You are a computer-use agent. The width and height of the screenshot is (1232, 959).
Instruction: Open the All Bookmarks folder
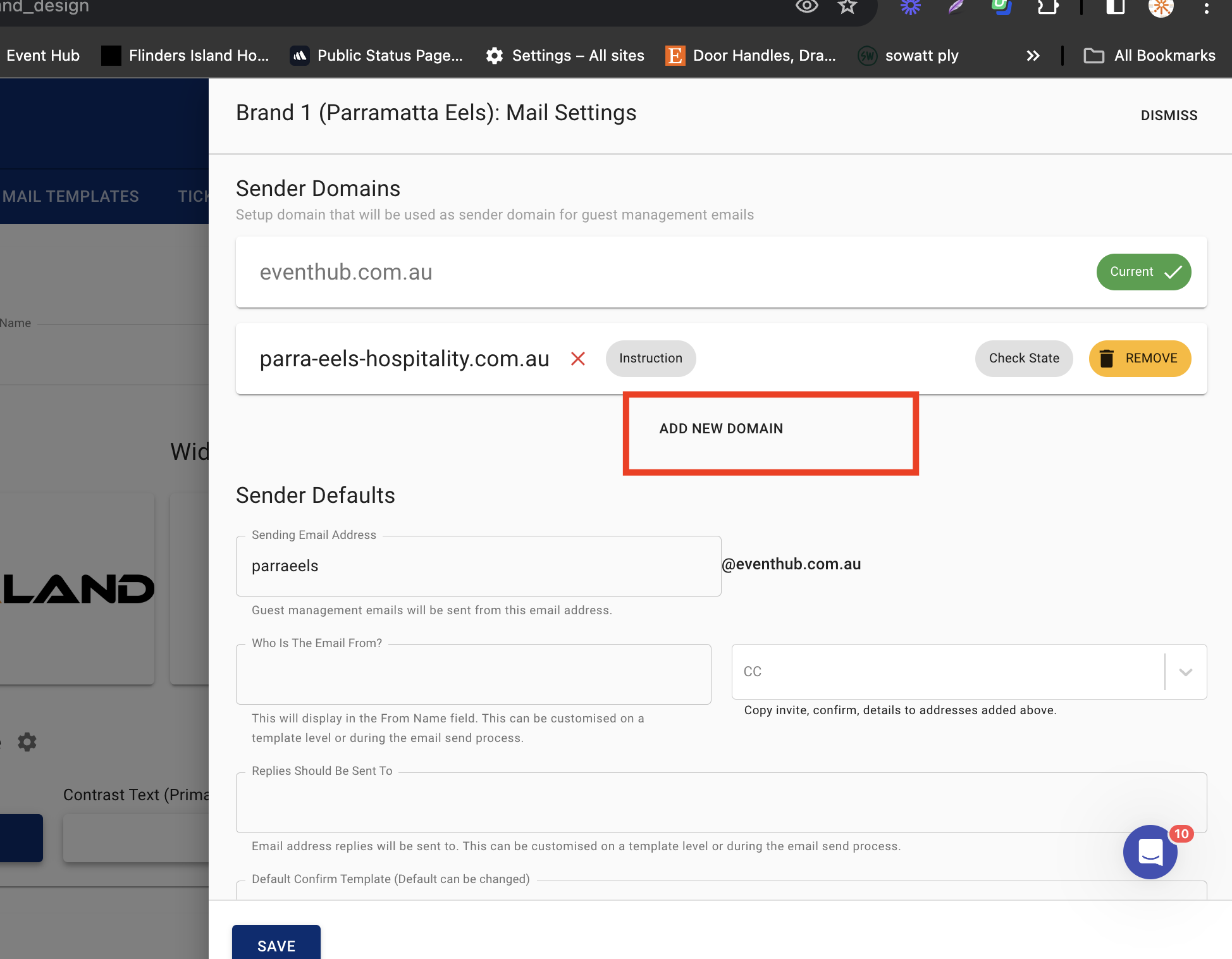pos(1150,56)
